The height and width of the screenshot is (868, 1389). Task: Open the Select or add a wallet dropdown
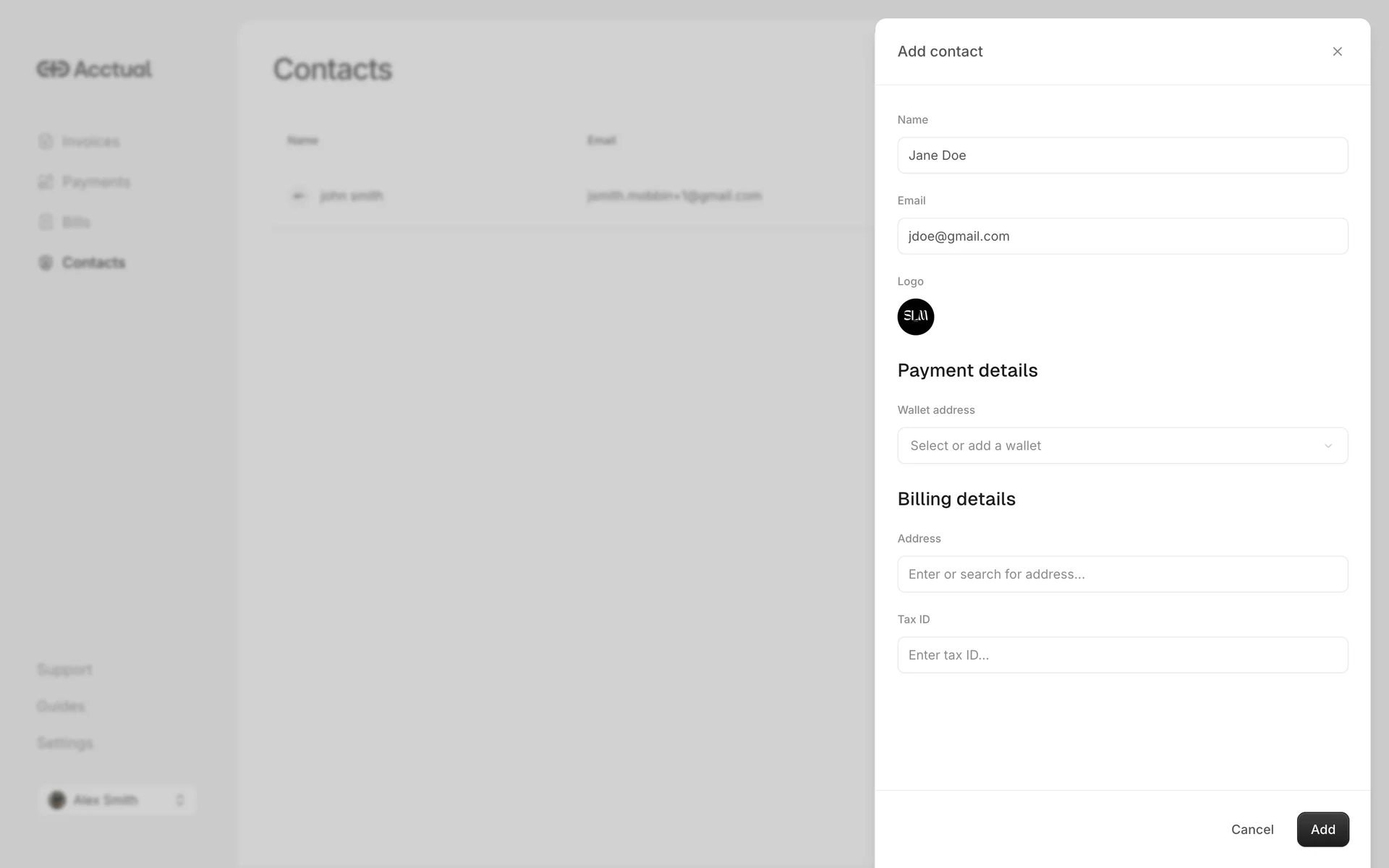click(1122, 446)
